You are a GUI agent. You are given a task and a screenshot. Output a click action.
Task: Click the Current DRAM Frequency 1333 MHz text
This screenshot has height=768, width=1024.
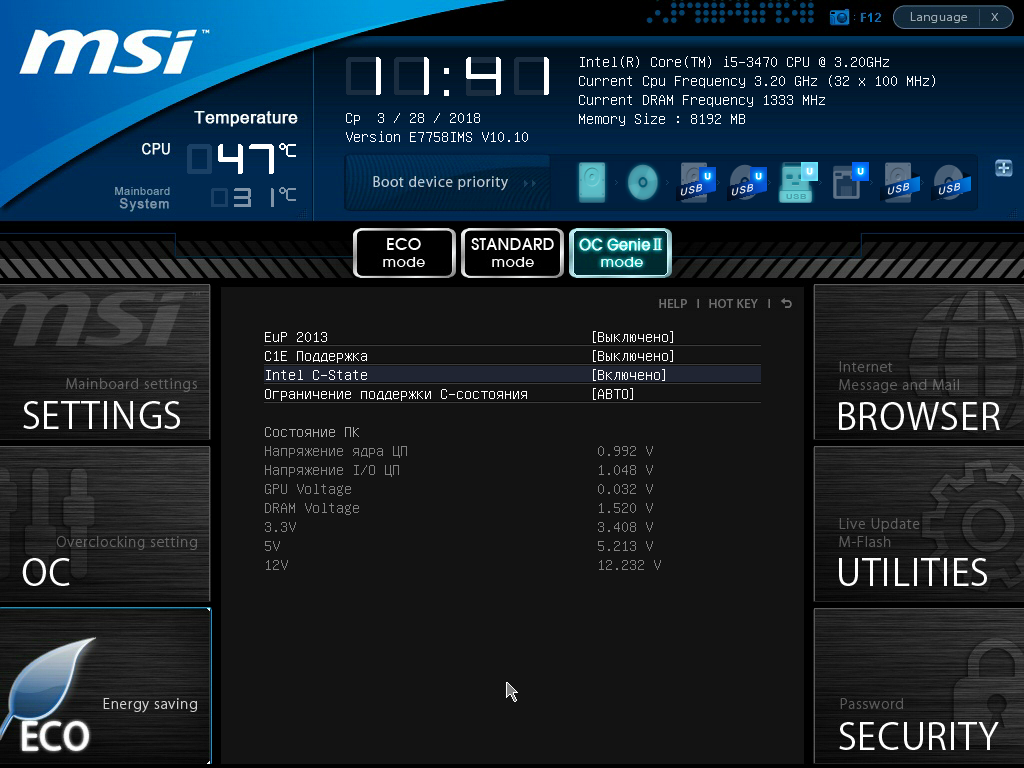[701, 101]
